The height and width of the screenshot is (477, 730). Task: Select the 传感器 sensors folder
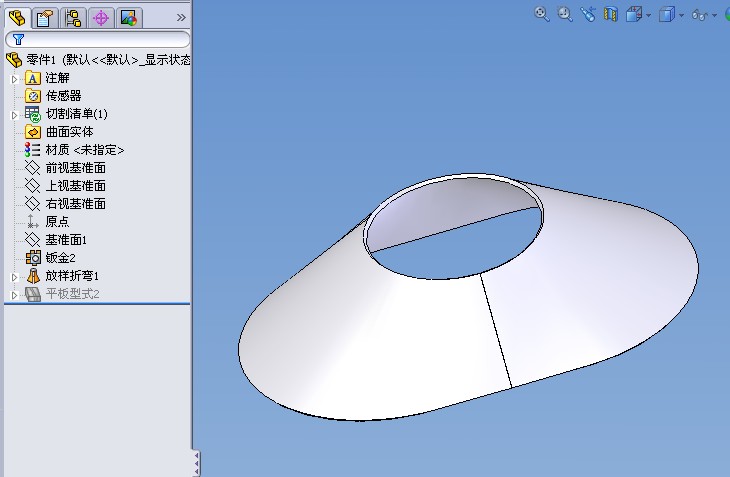click(54, 96)
